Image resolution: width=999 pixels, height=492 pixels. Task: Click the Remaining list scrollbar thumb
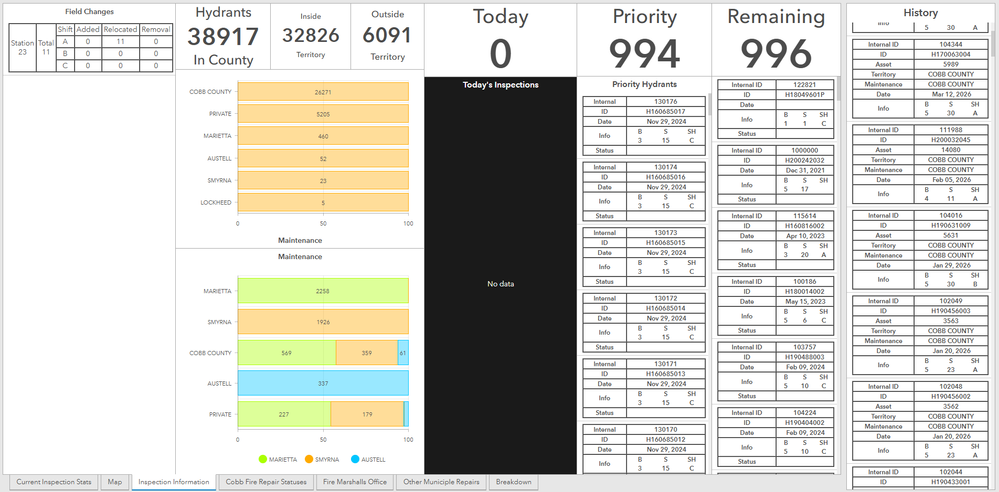pos(838,89)
